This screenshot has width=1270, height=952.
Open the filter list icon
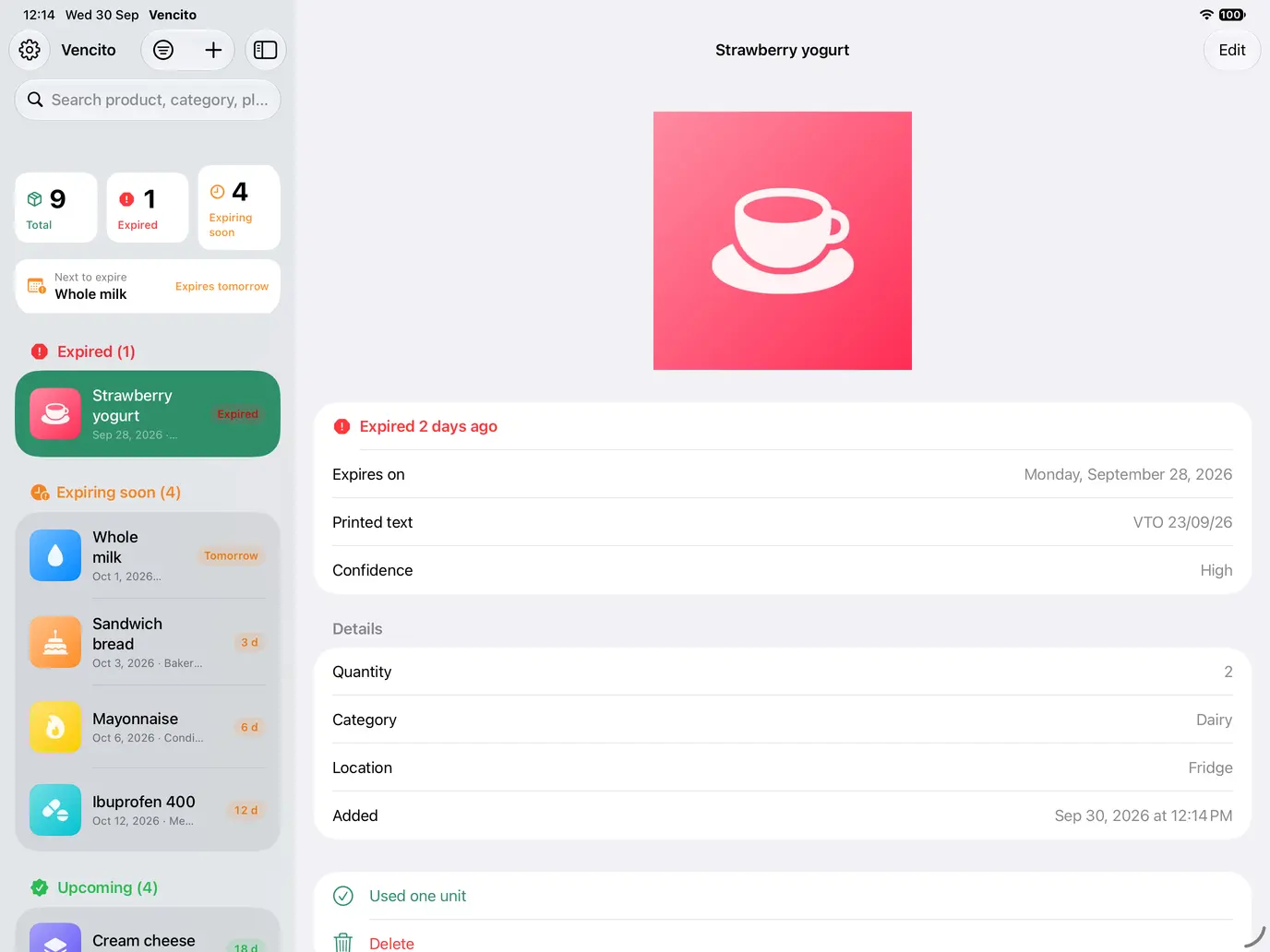[x=163, y=50]
